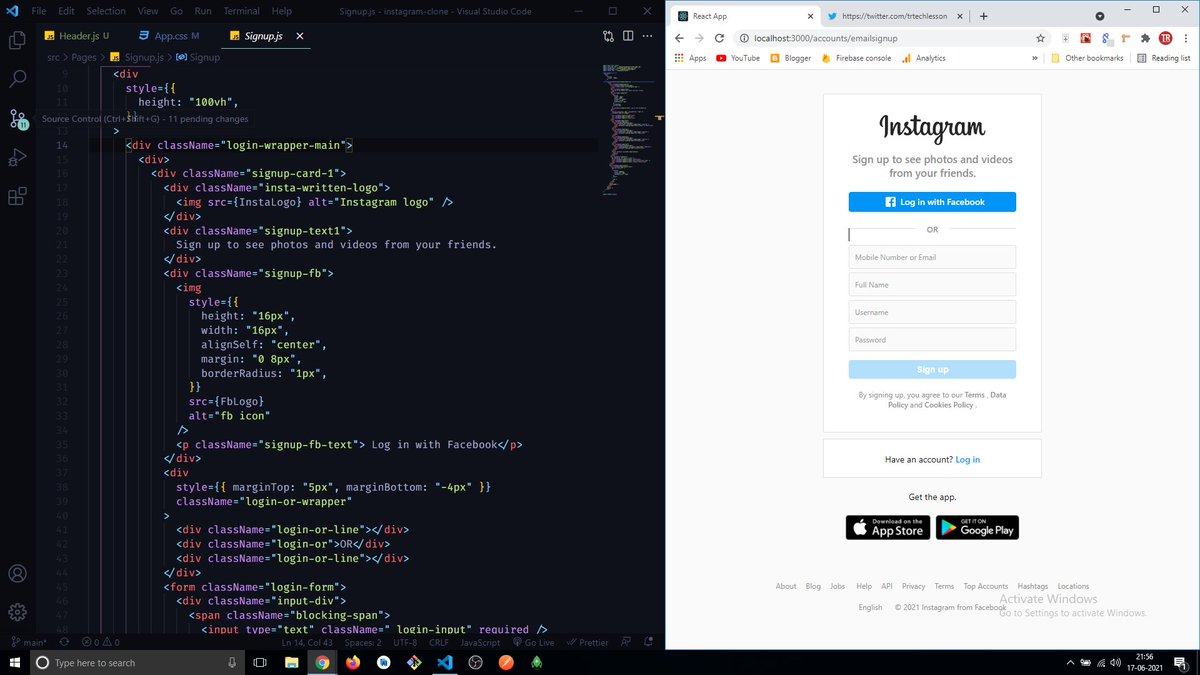Open the Extensions view in VS Code

click(x=17, y=196)
